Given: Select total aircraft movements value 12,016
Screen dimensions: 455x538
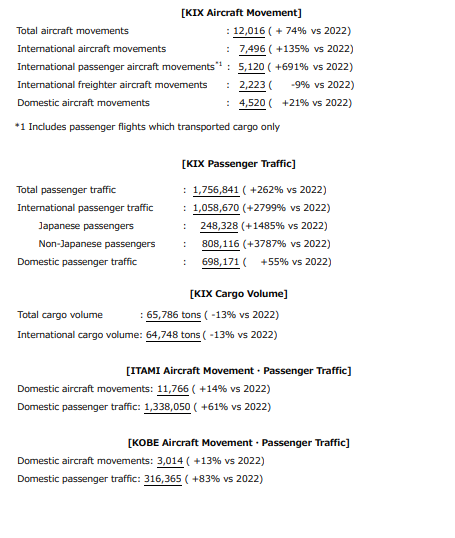Looking at the screenshot, I should point(249,31).
